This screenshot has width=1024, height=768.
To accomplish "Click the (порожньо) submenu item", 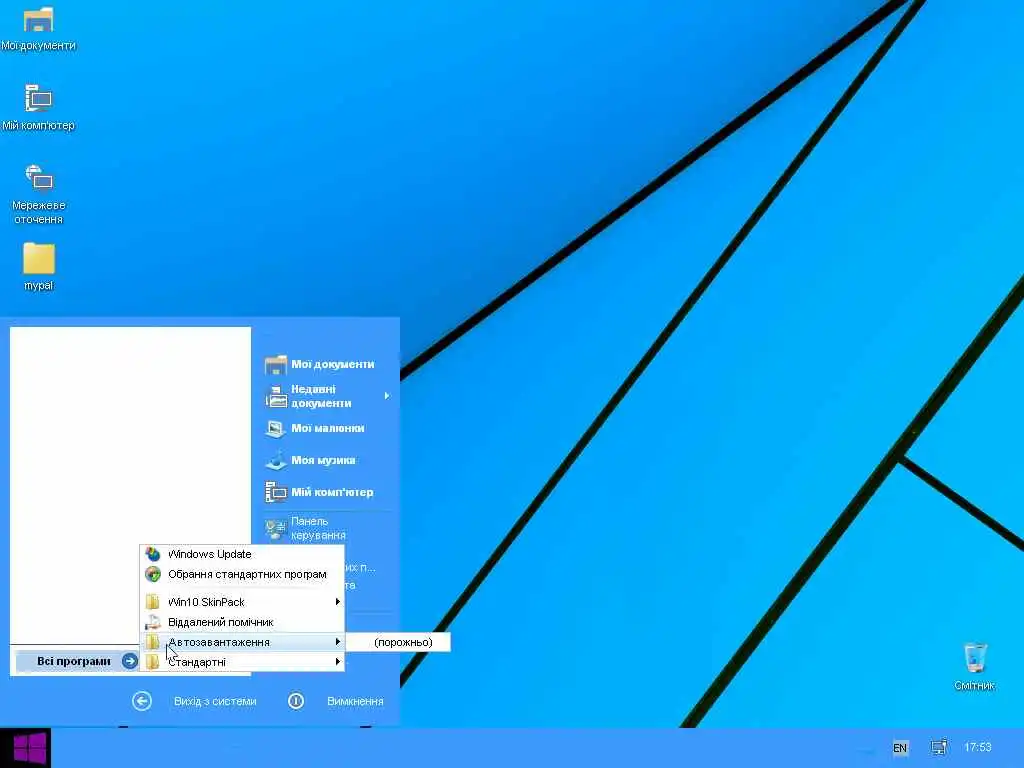I will (398, 642).
